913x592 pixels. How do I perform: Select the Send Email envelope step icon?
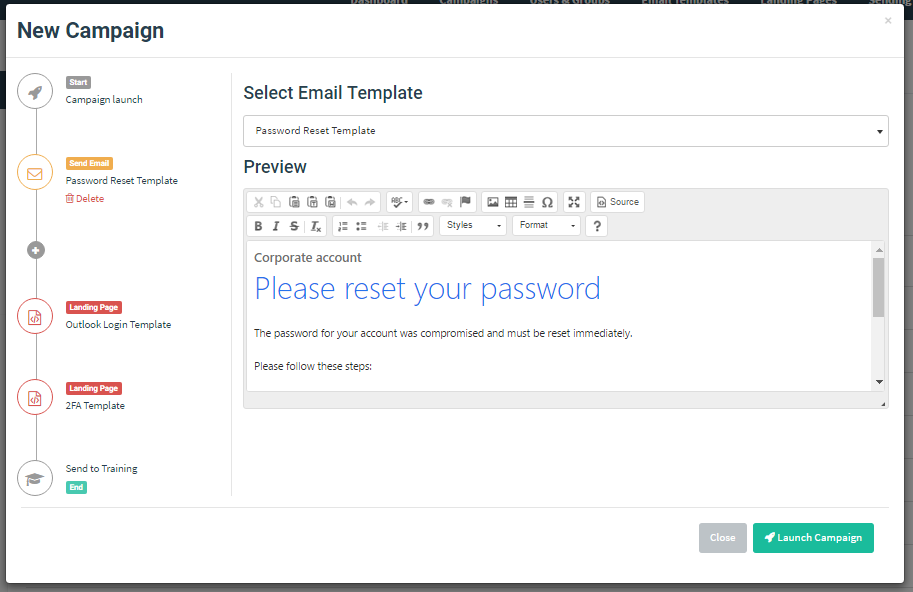click(x=35, y=172)
